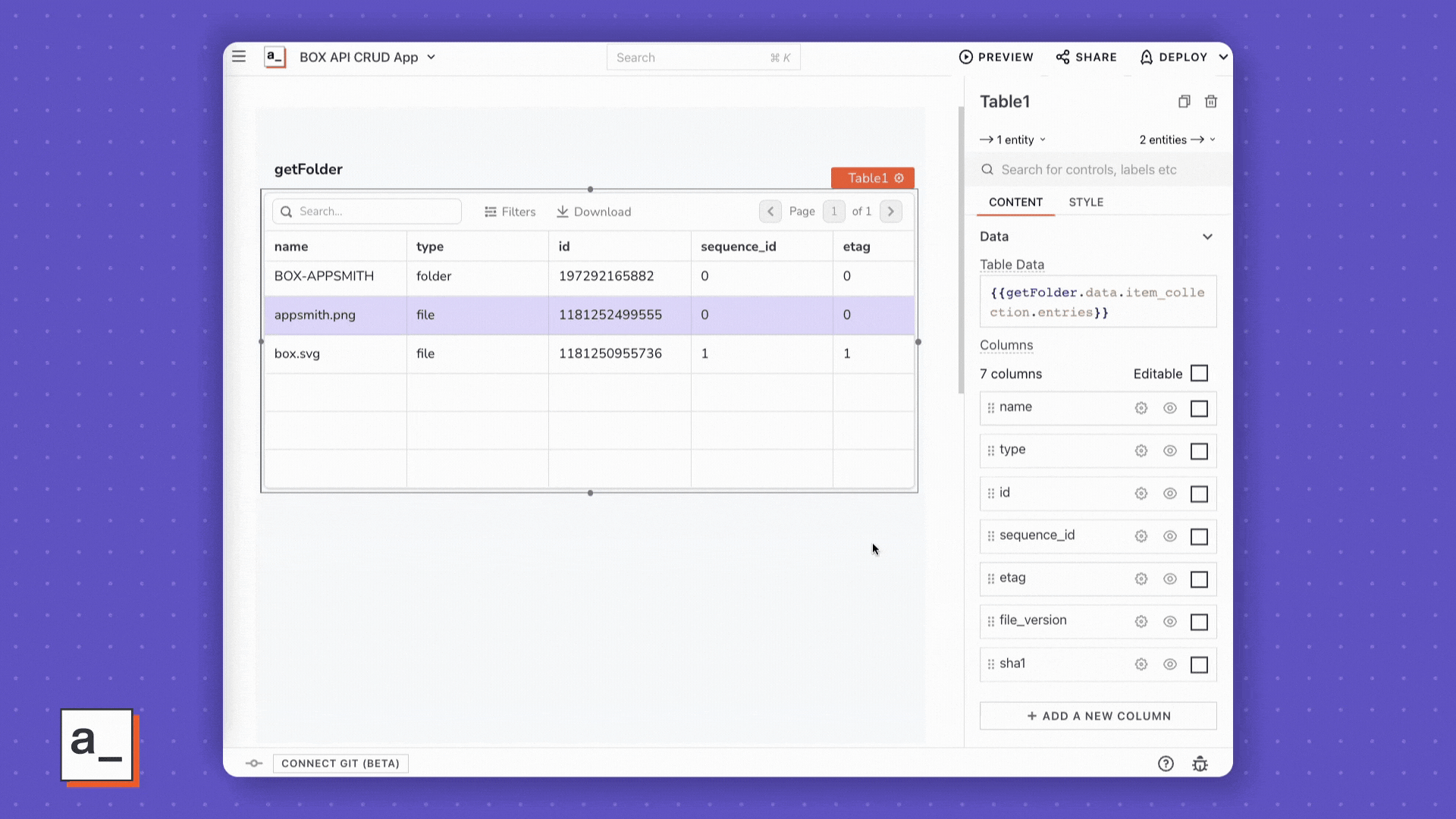Open table Filters
The width and height of the screenshot is (1456, 819).
pos(510,212)
